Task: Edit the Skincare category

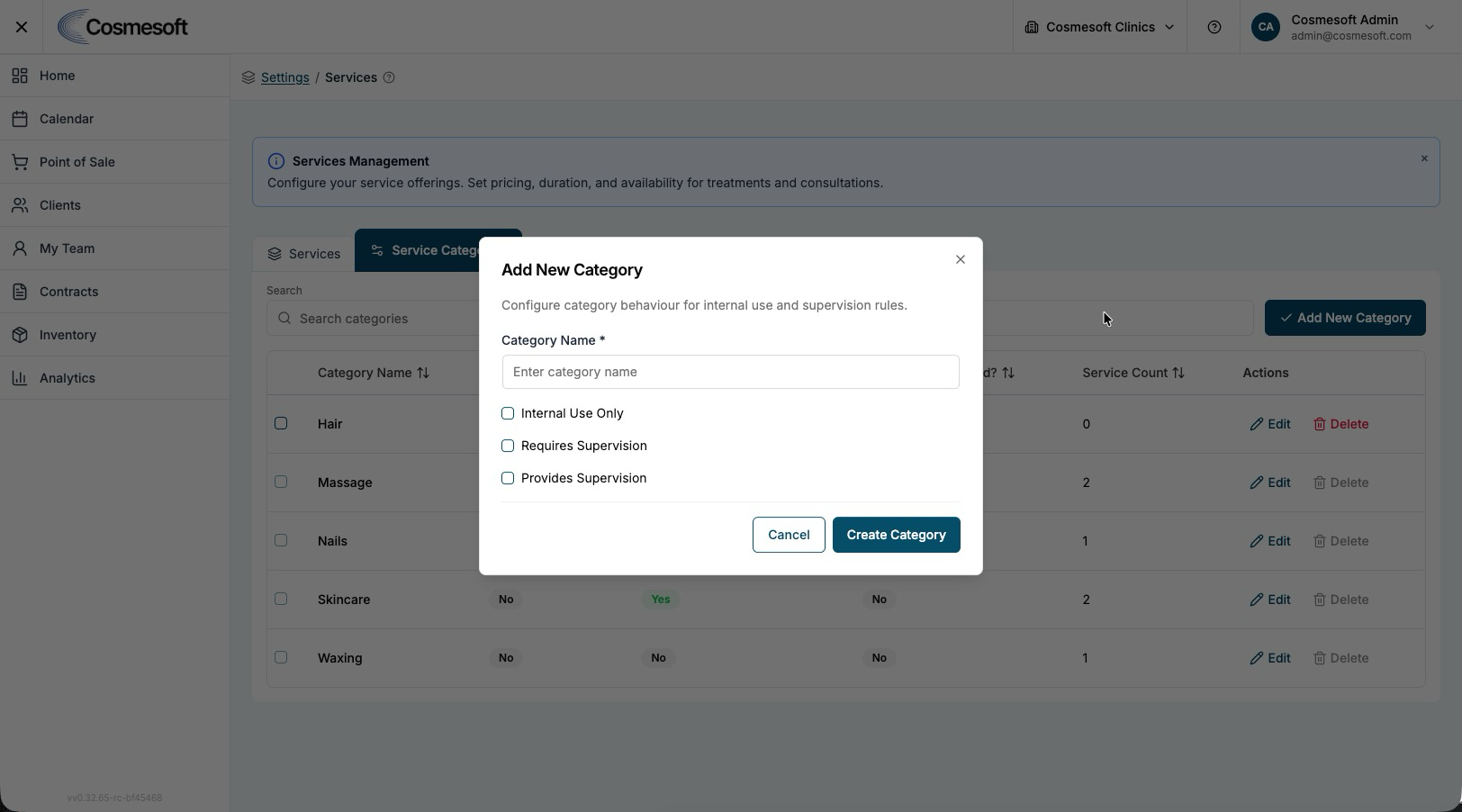Action: [1269, 600]
